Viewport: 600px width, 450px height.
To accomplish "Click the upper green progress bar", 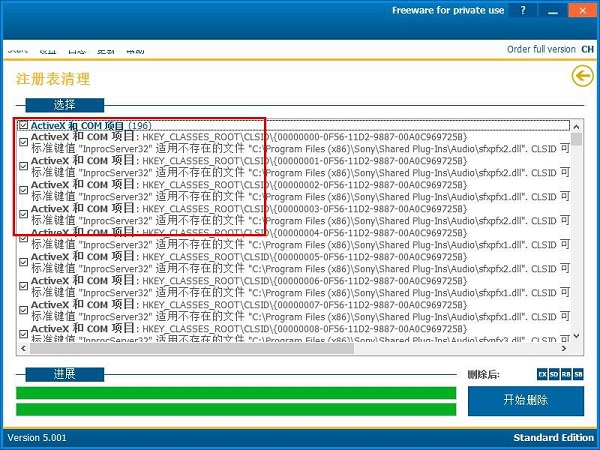I will pos(236,393).
